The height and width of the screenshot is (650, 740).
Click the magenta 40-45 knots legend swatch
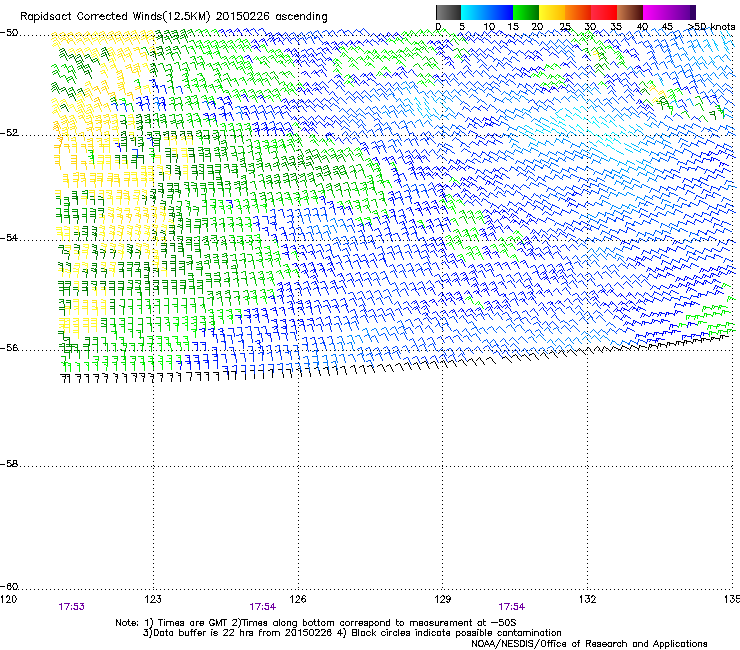coord(656,12)
